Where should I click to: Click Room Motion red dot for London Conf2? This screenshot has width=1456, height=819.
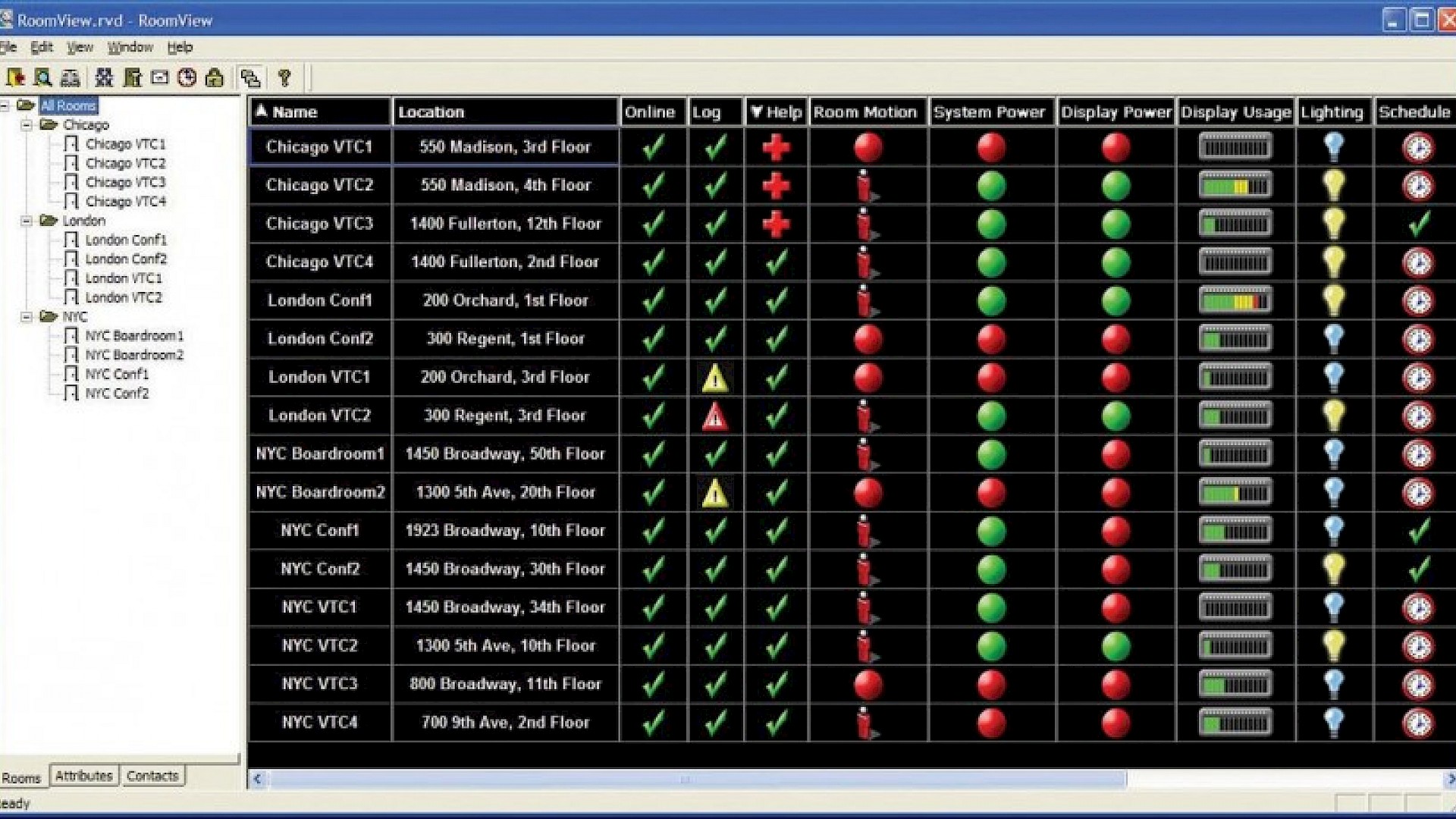tap(868, 339)
